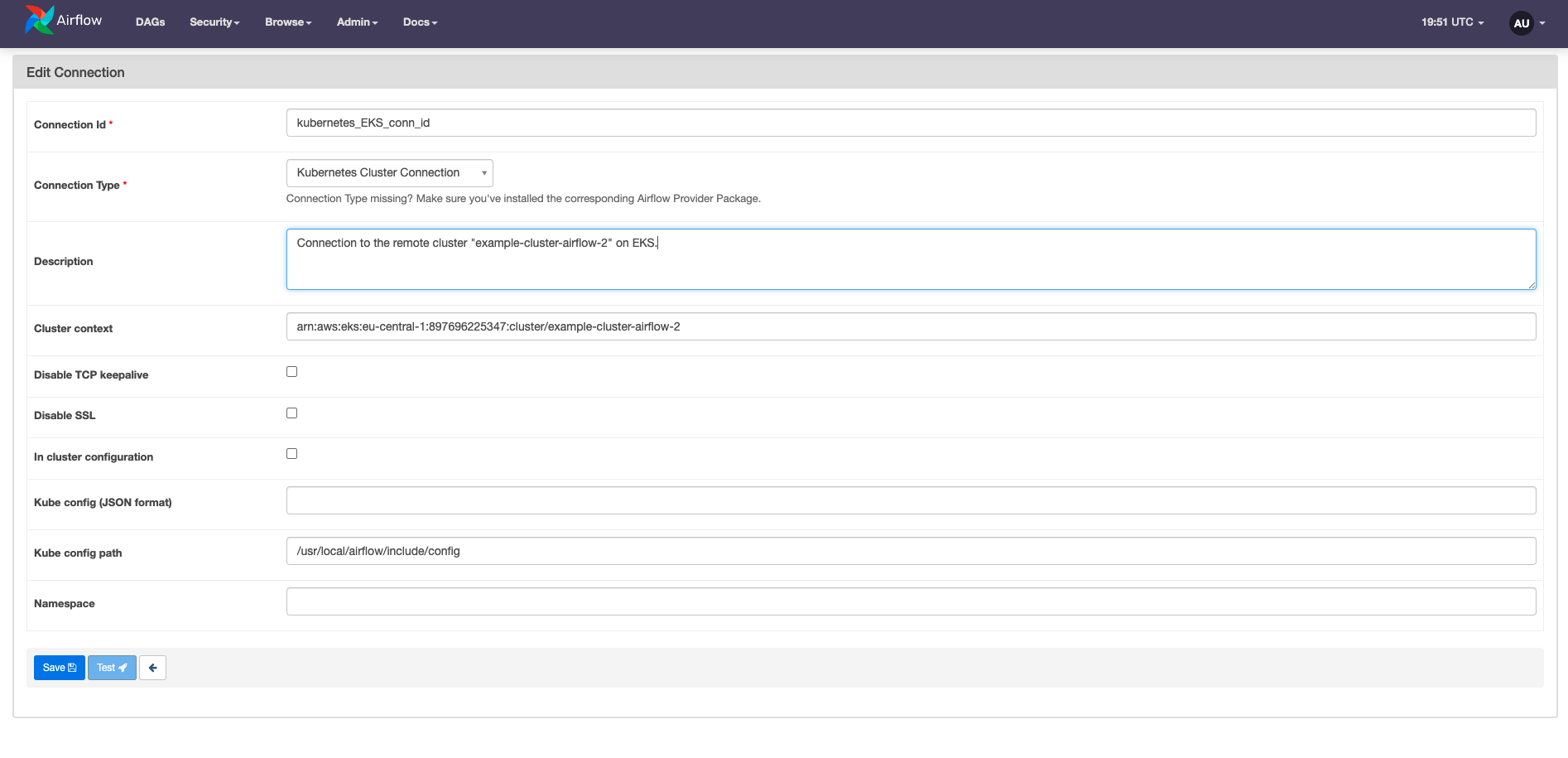The height and width of the screenshot is (758, 1568).
Task: Check the Disable TCP keepalive checkbox
Action: coord(291,371)
